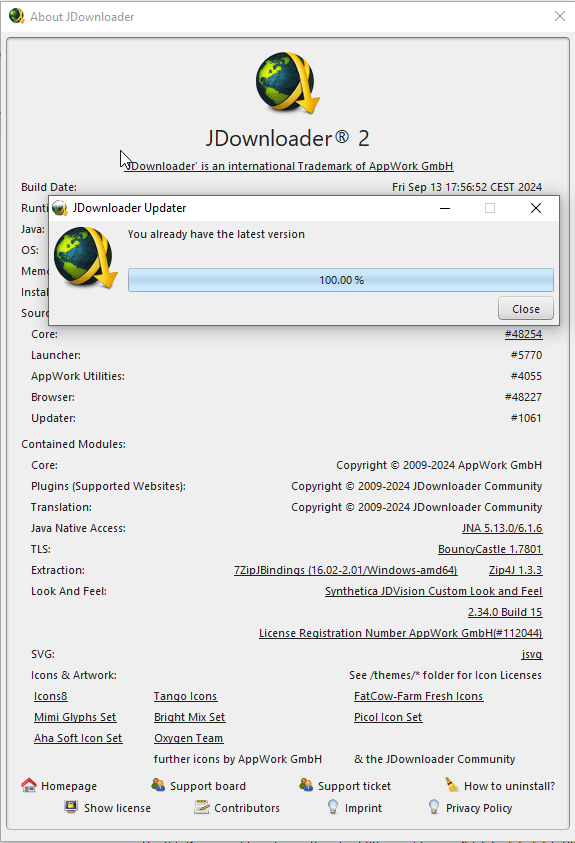The height and width of the screenshot is (843, 575).
Task: Open the Oxygen Team link
Action: pos(188,738)
